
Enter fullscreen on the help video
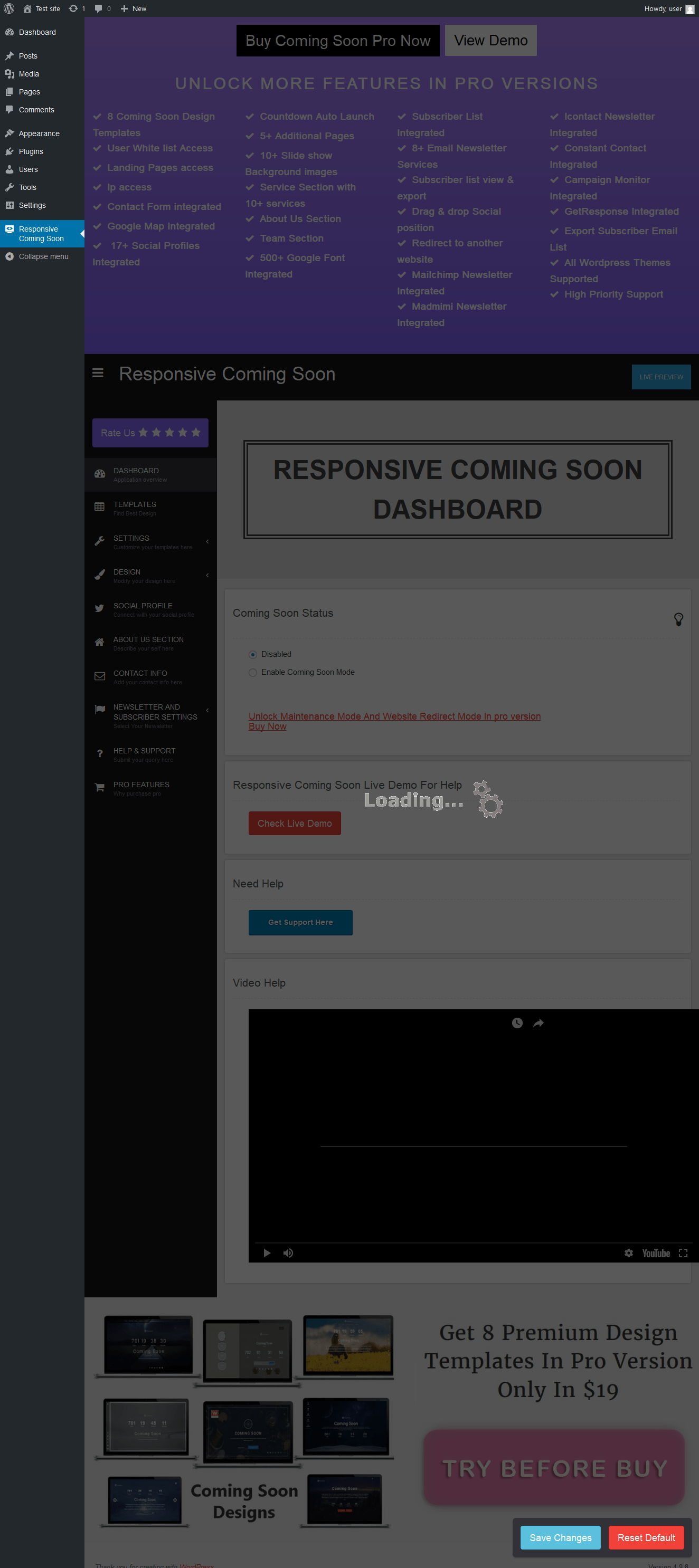click(683, 1253)
